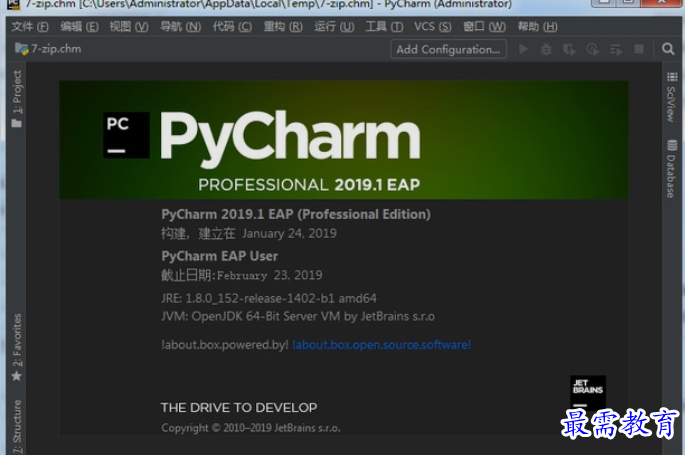Open the 运行 (U) menu
The width and height of the screenshot is (685, 455).
[334, 27]
